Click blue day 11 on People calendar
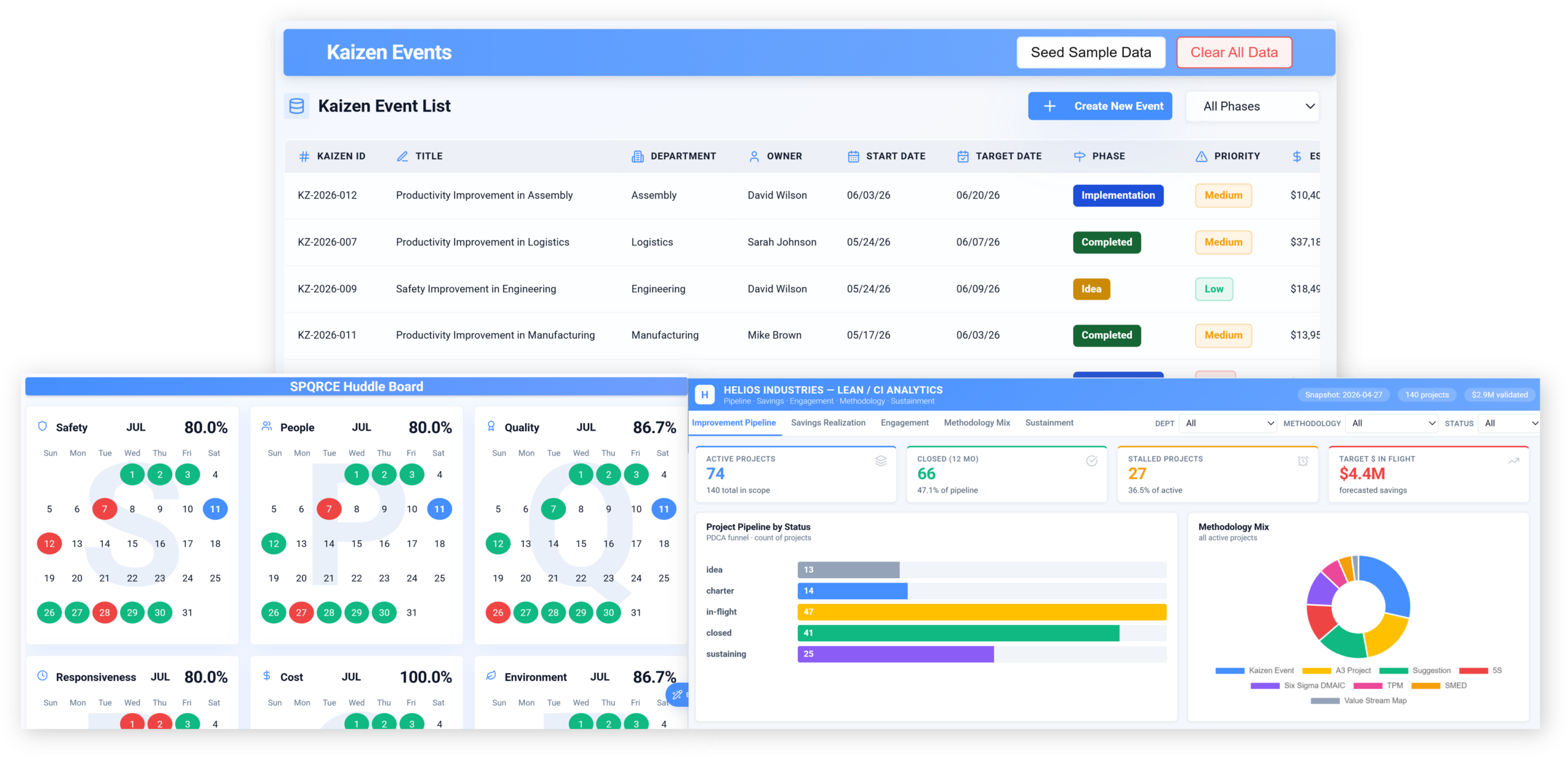 tap(440, 509)
